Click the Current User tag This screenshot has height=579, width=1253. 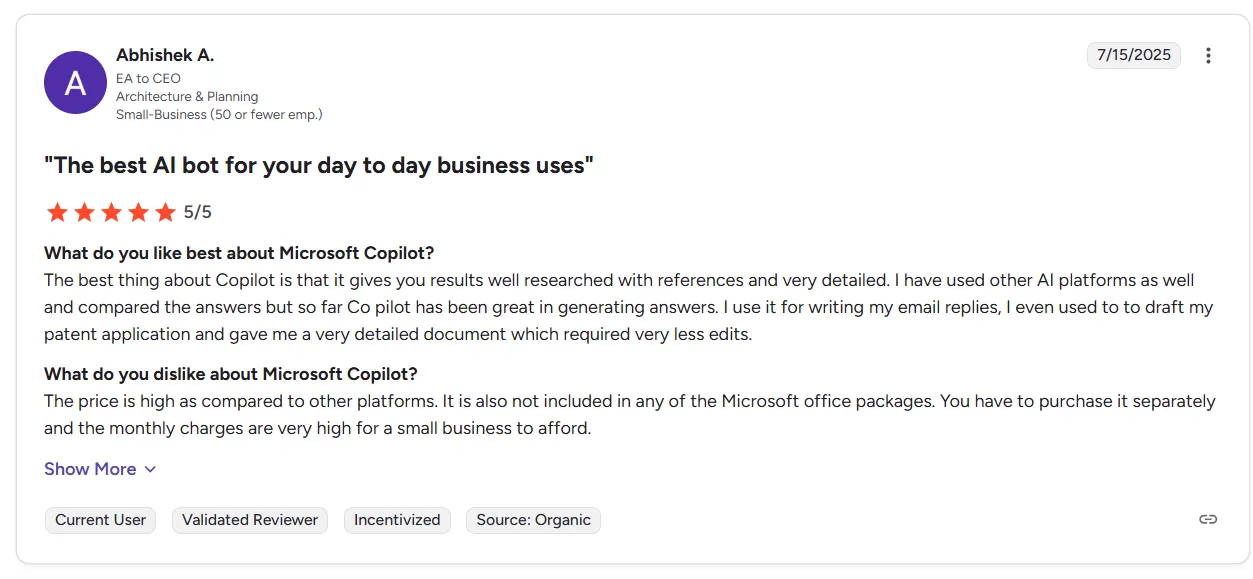(x=100, y=520)
